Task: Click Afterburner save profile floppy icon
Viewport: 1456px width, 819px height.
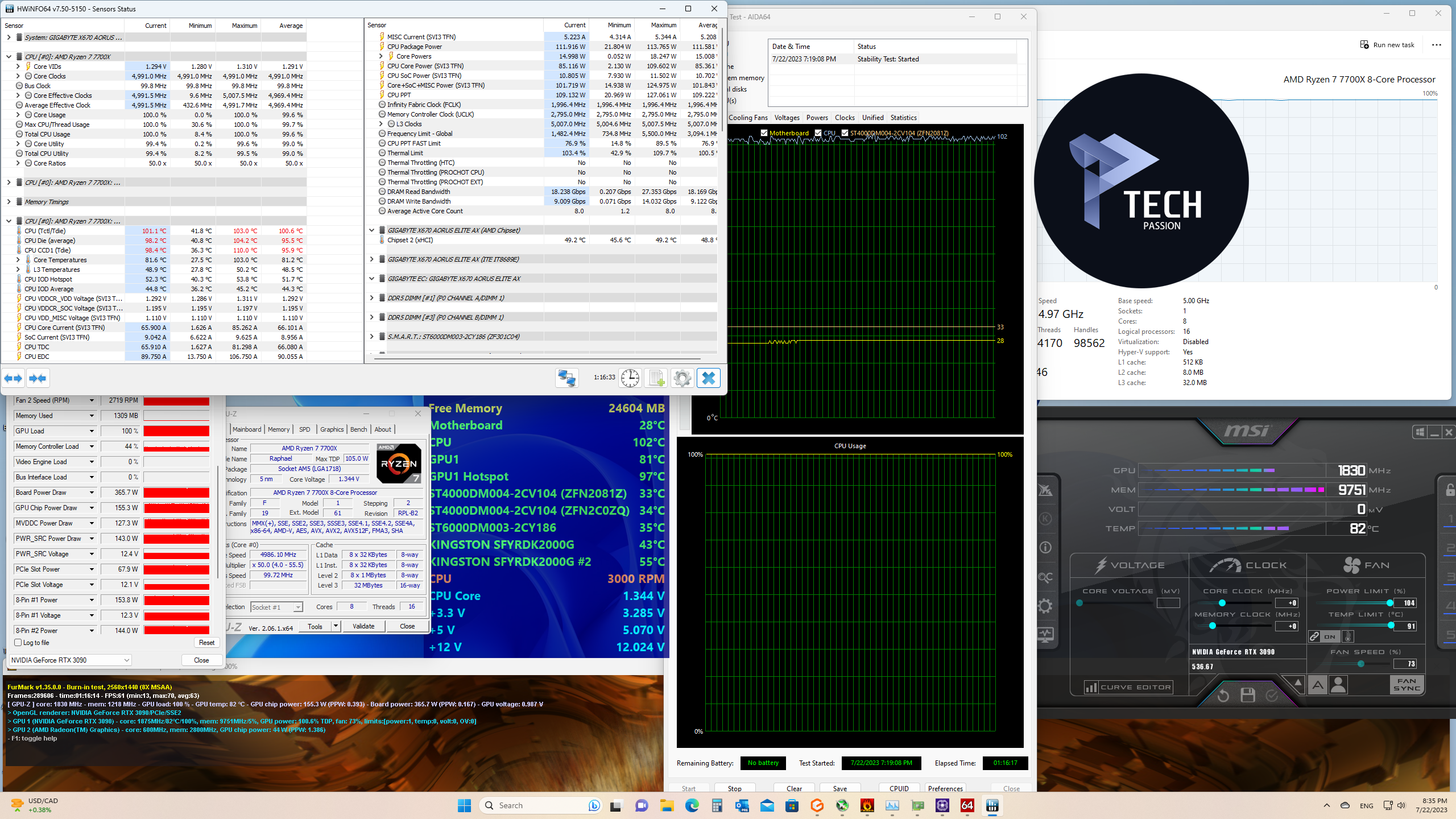Action: (1247, 695)
